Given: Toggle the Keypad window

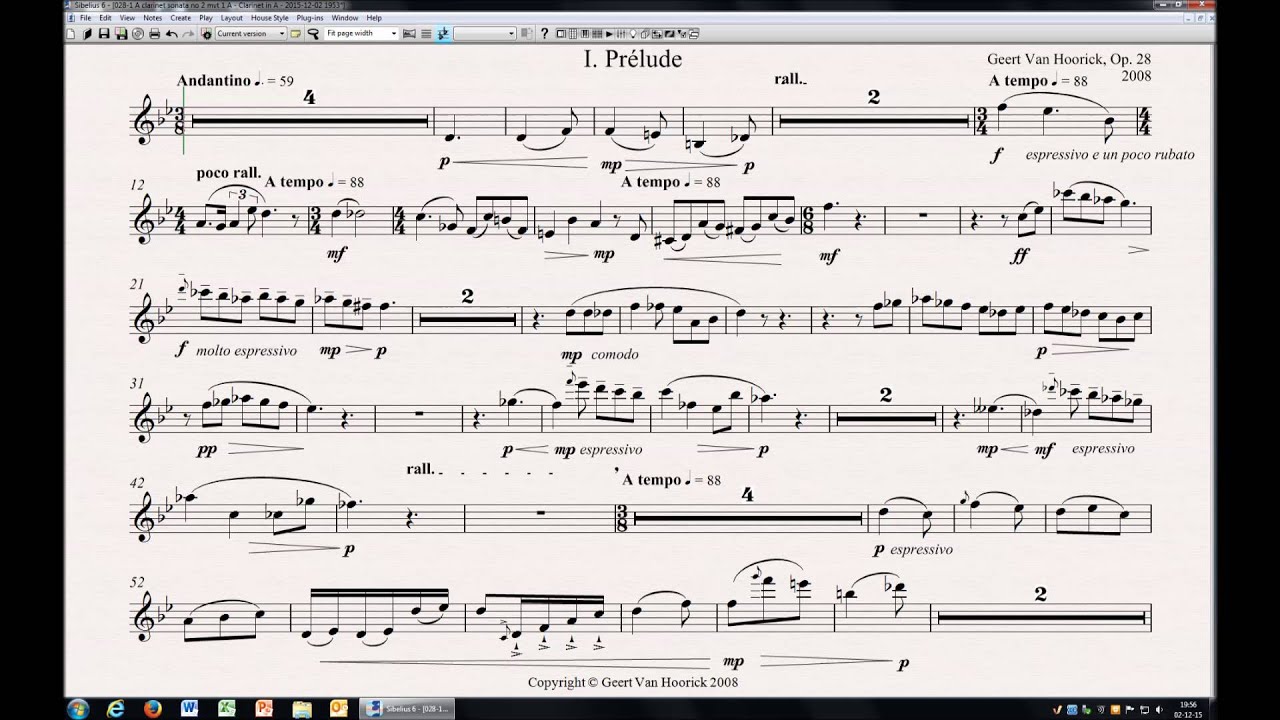Looking at the screenshot, I should 573,33.
